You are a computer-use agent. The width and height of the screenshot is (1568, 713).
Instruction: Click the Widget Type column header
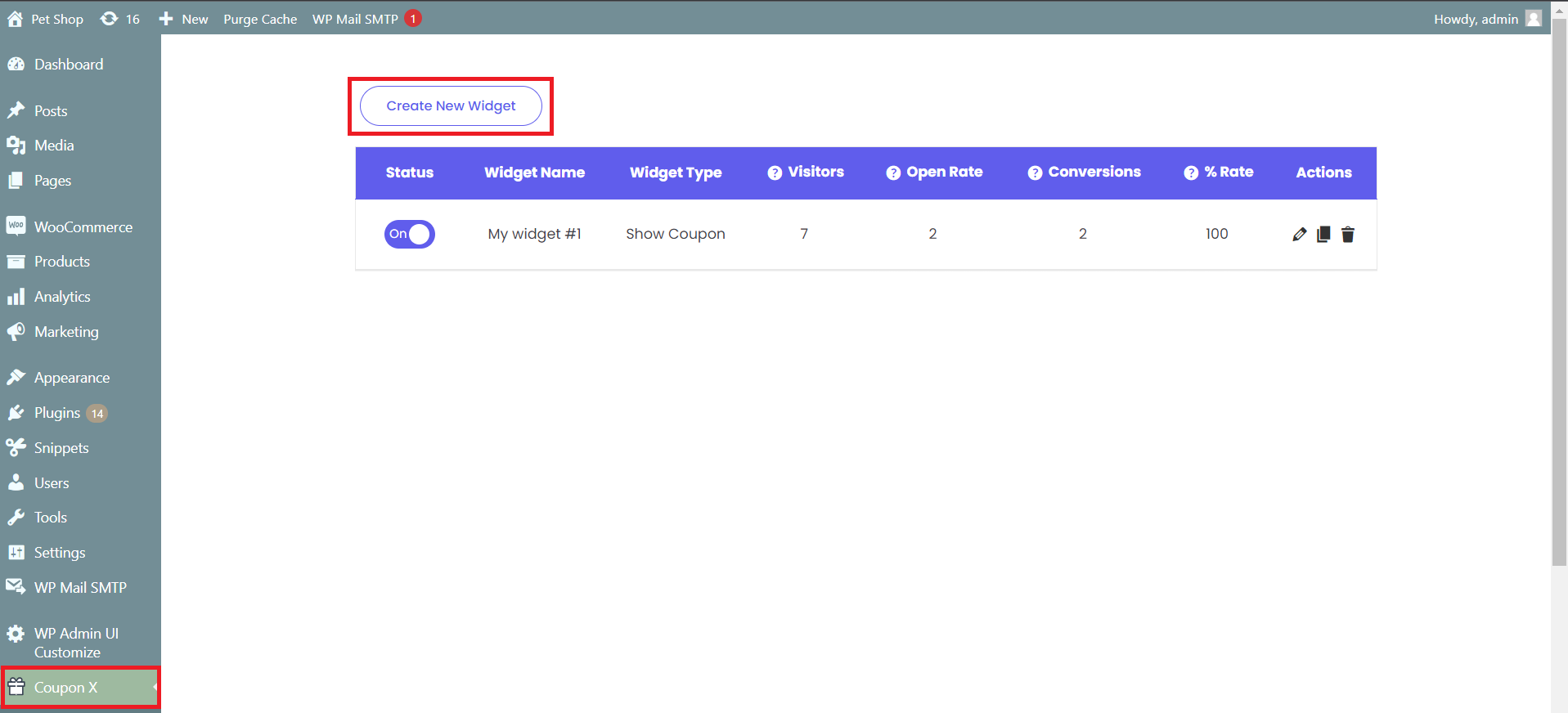(x=676, y=173)
